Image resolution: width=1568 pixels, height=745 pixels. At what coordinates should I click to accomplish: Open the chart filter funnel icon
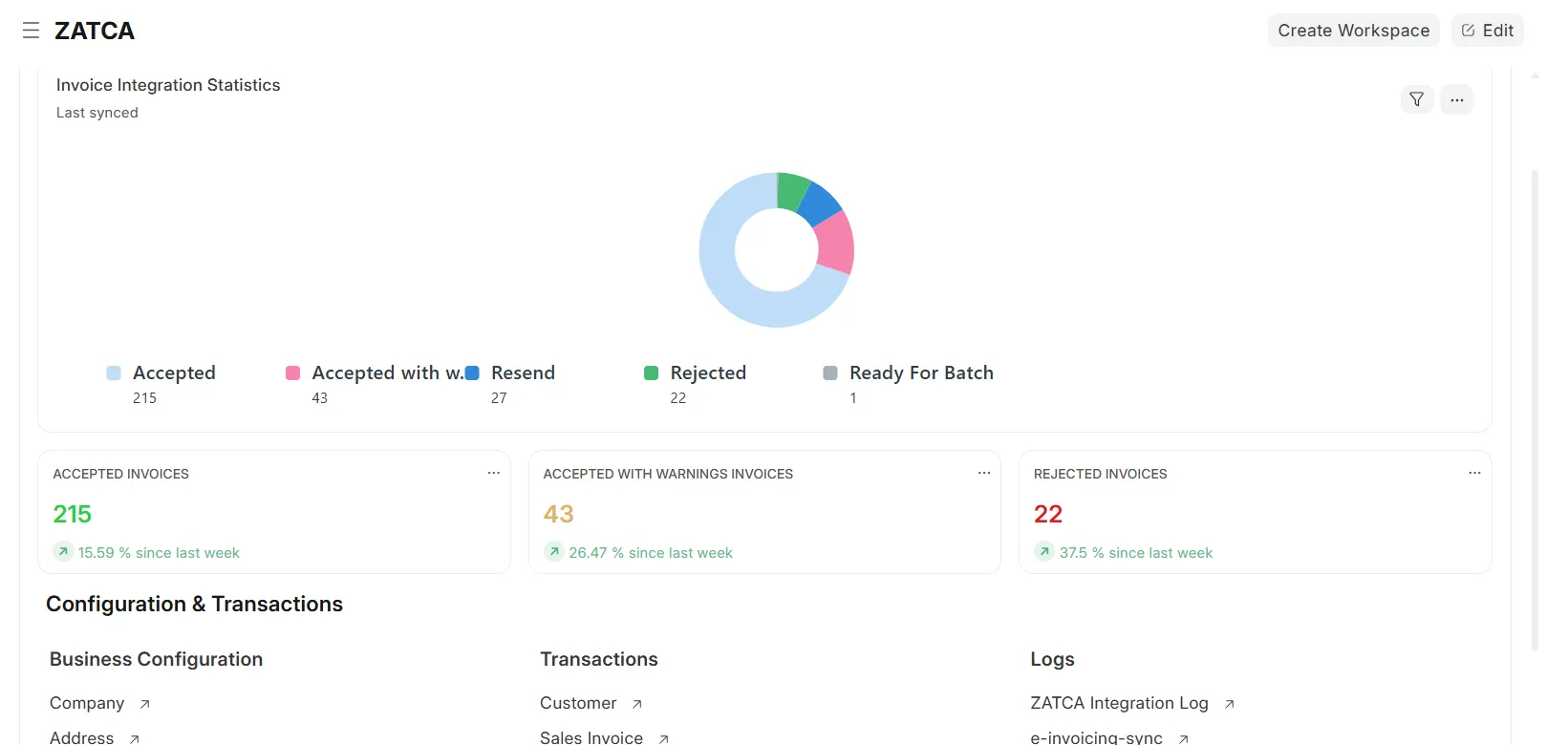[1416, 99]
